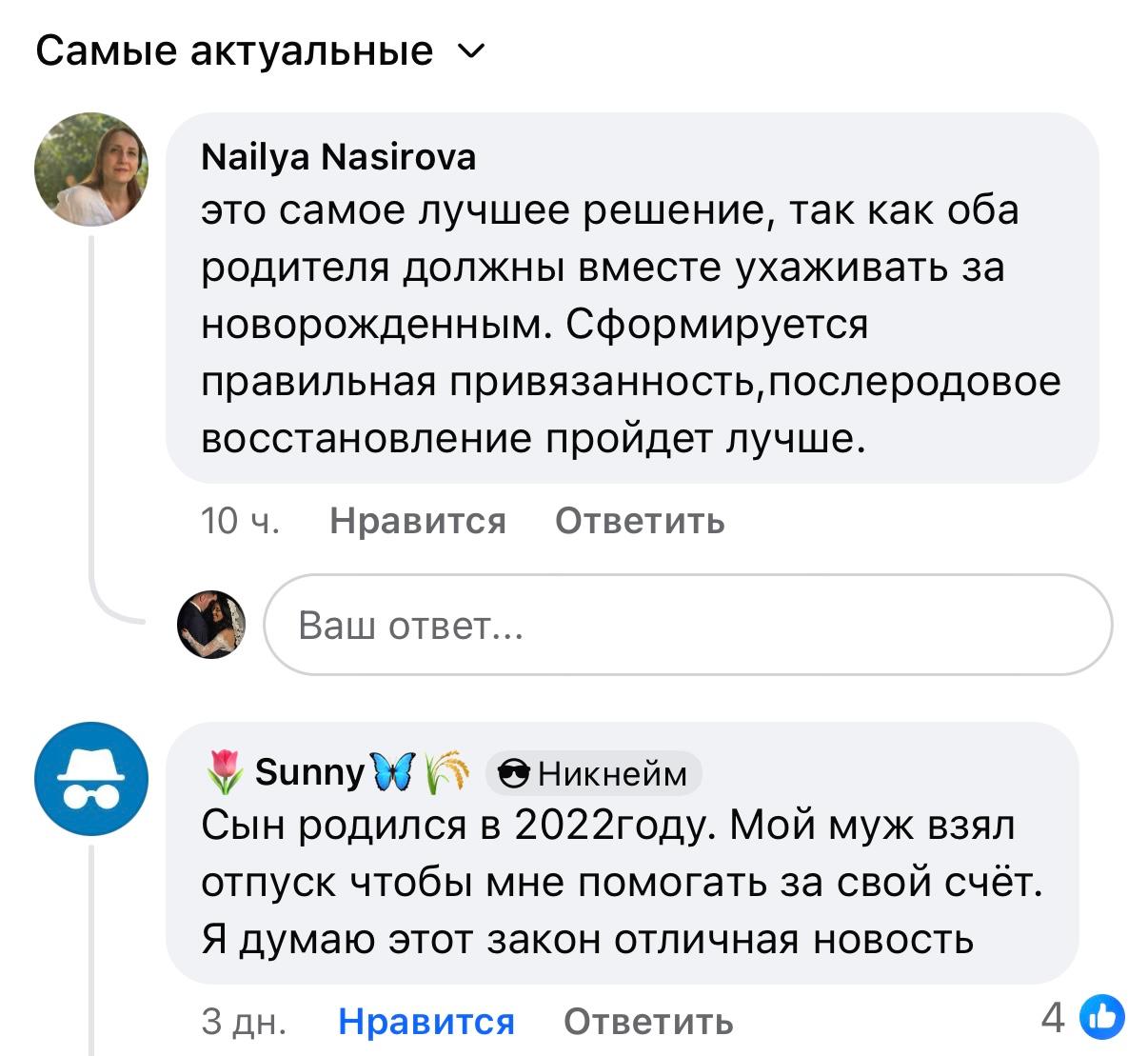
Task: Click the blue butterfly emoji after Sunny
Action: pos(392,771)
